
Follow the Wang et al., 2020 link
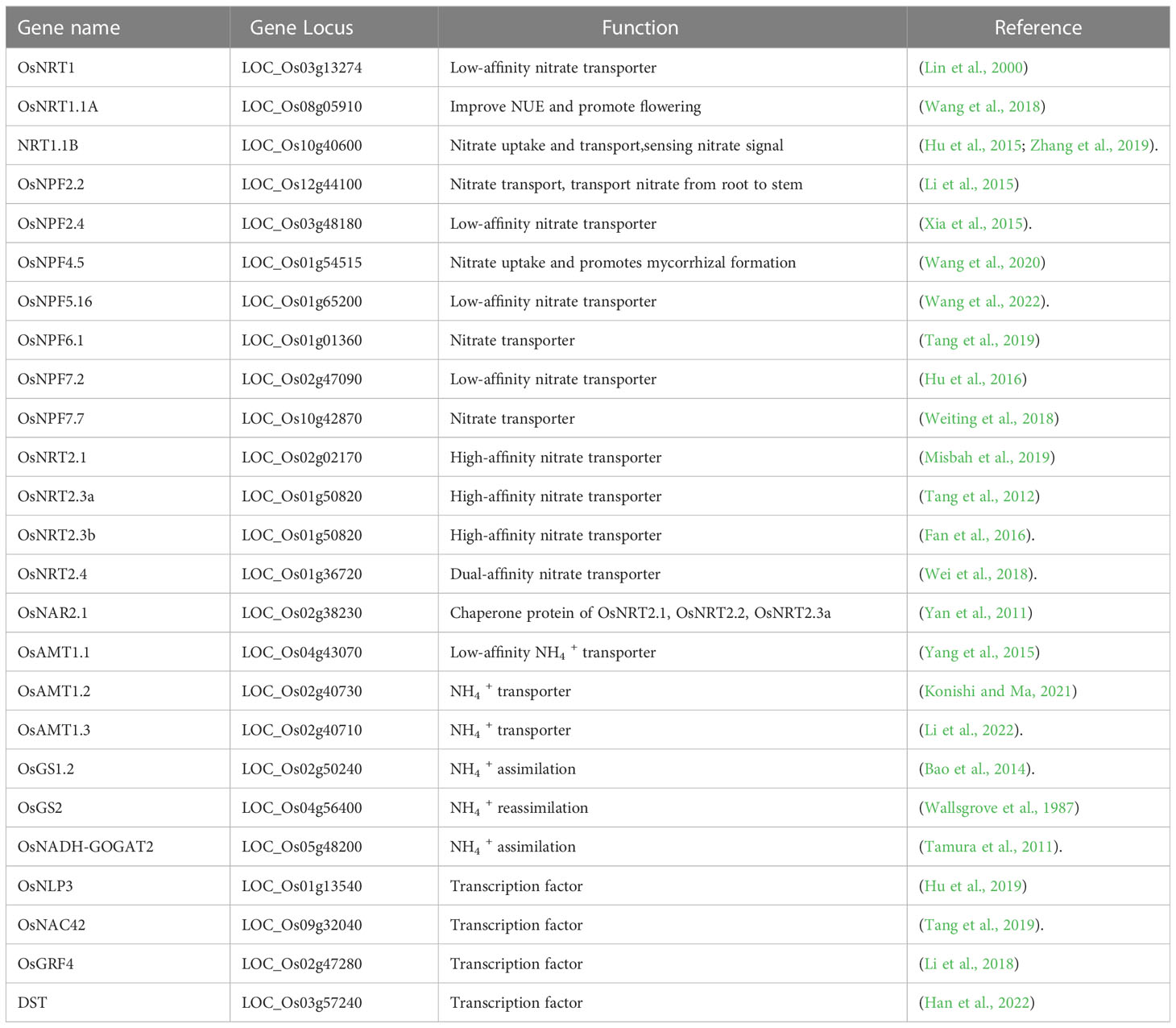[x=982, y=263]
